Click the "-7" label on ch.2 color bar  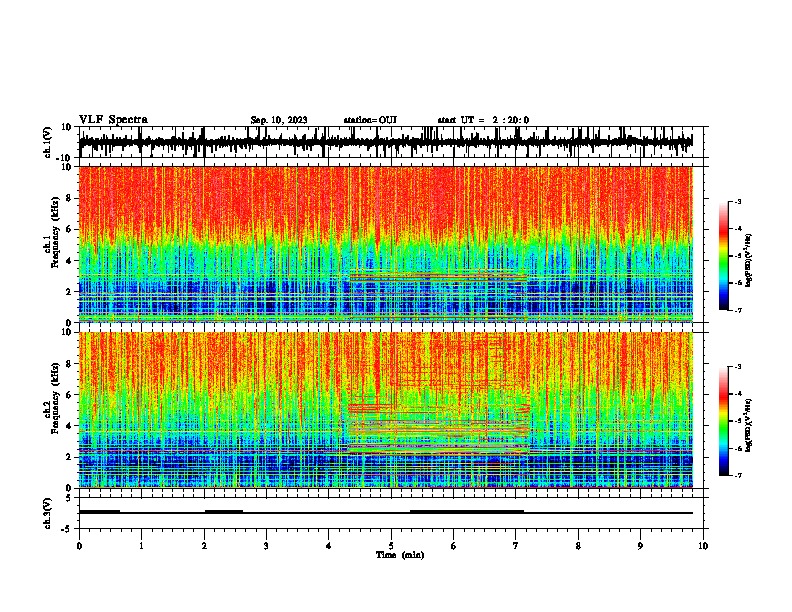click(x=736, y=475)
